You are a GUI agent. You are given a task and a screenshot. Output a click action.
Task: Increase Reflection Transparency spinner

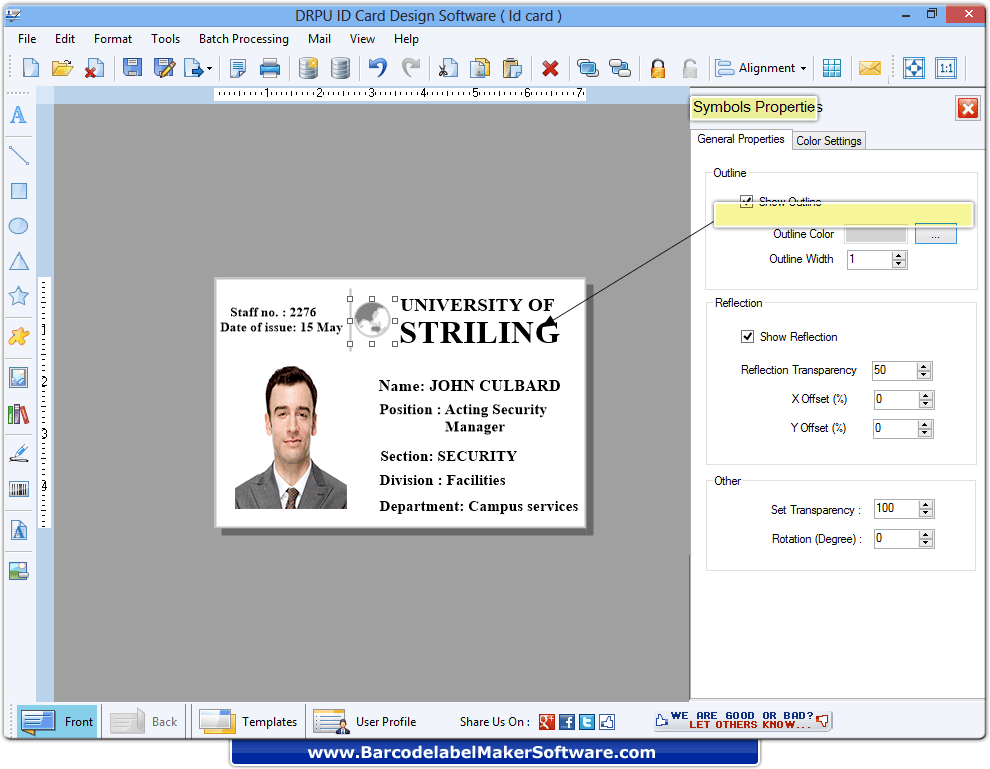click(924, 367)
